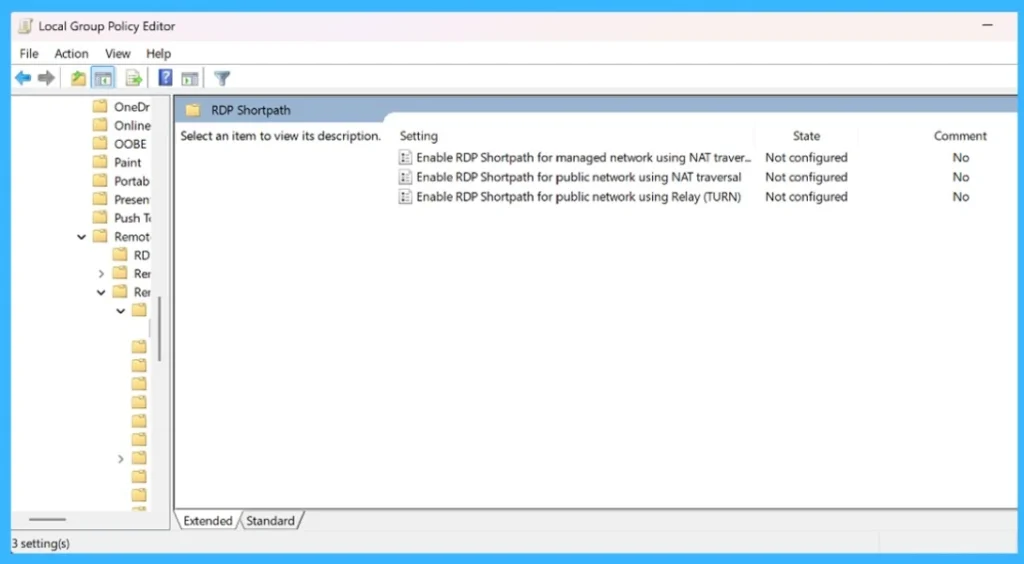Click the No comment for public NAT traversal row
The image size is (1024, 564).
(960, 177)
